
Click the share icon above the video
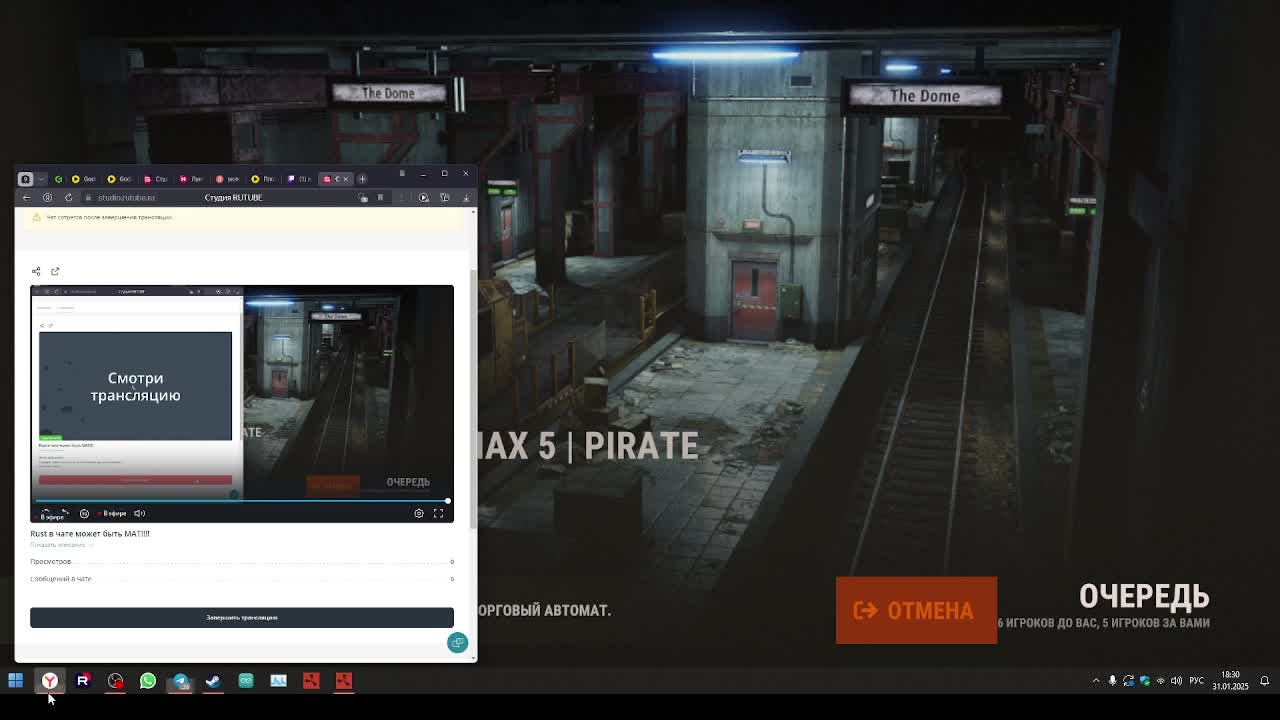click(36, 271)
